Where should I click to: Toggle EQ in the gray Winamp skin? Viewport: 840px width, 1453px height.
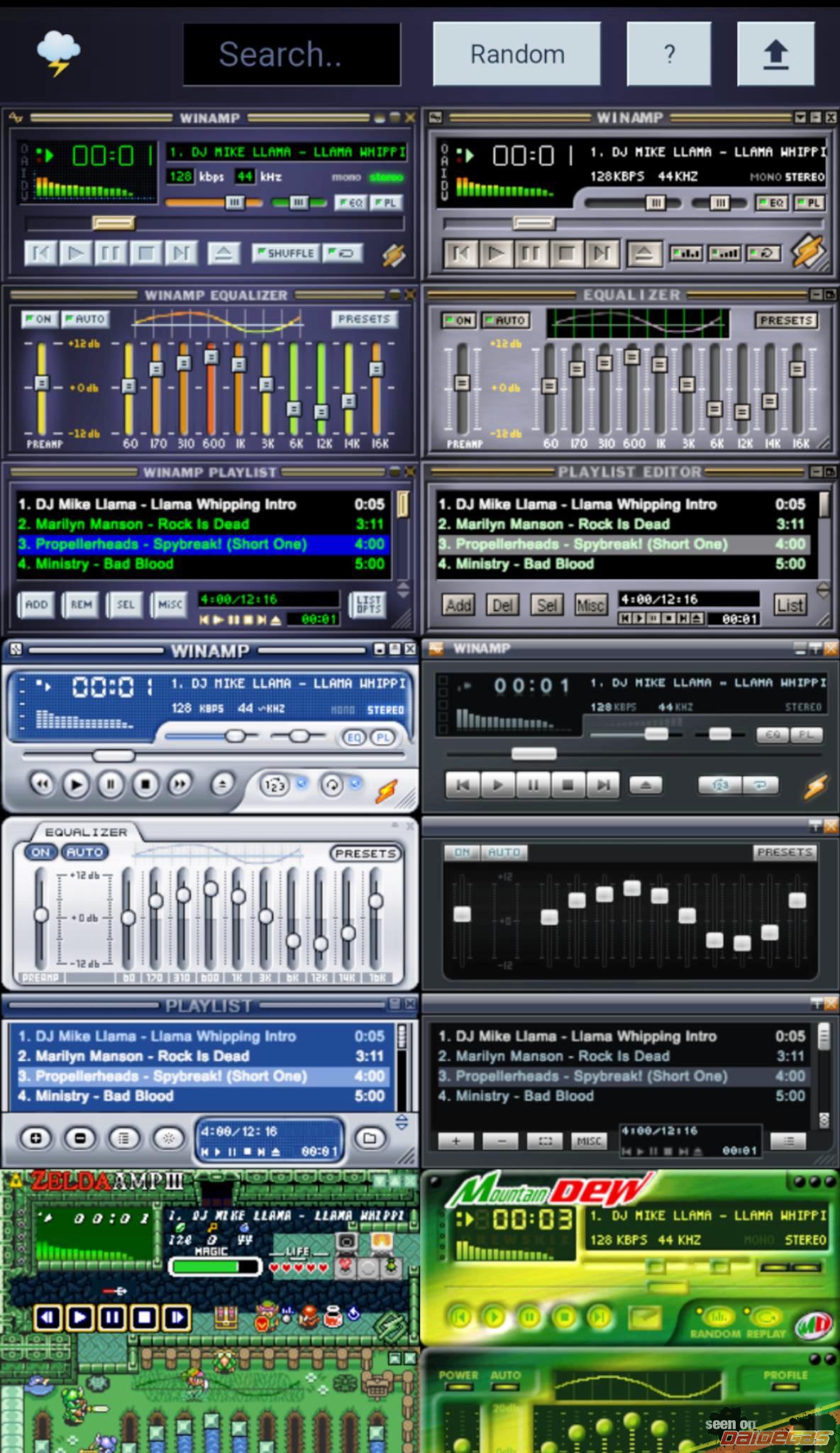770,203
